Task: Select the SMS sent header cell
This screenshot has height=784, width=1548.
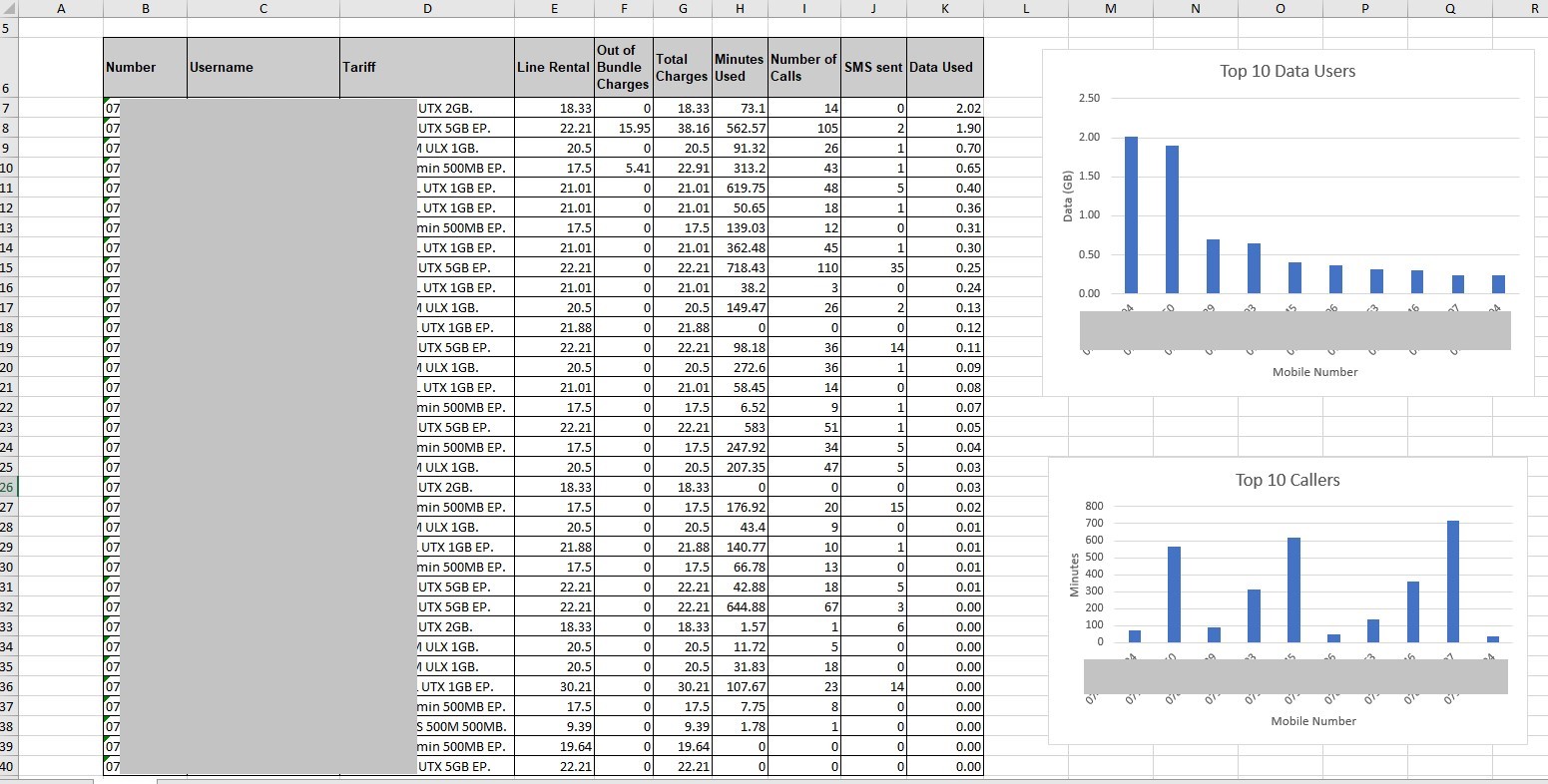Action: pyautogui.click(x=872, y=67)
